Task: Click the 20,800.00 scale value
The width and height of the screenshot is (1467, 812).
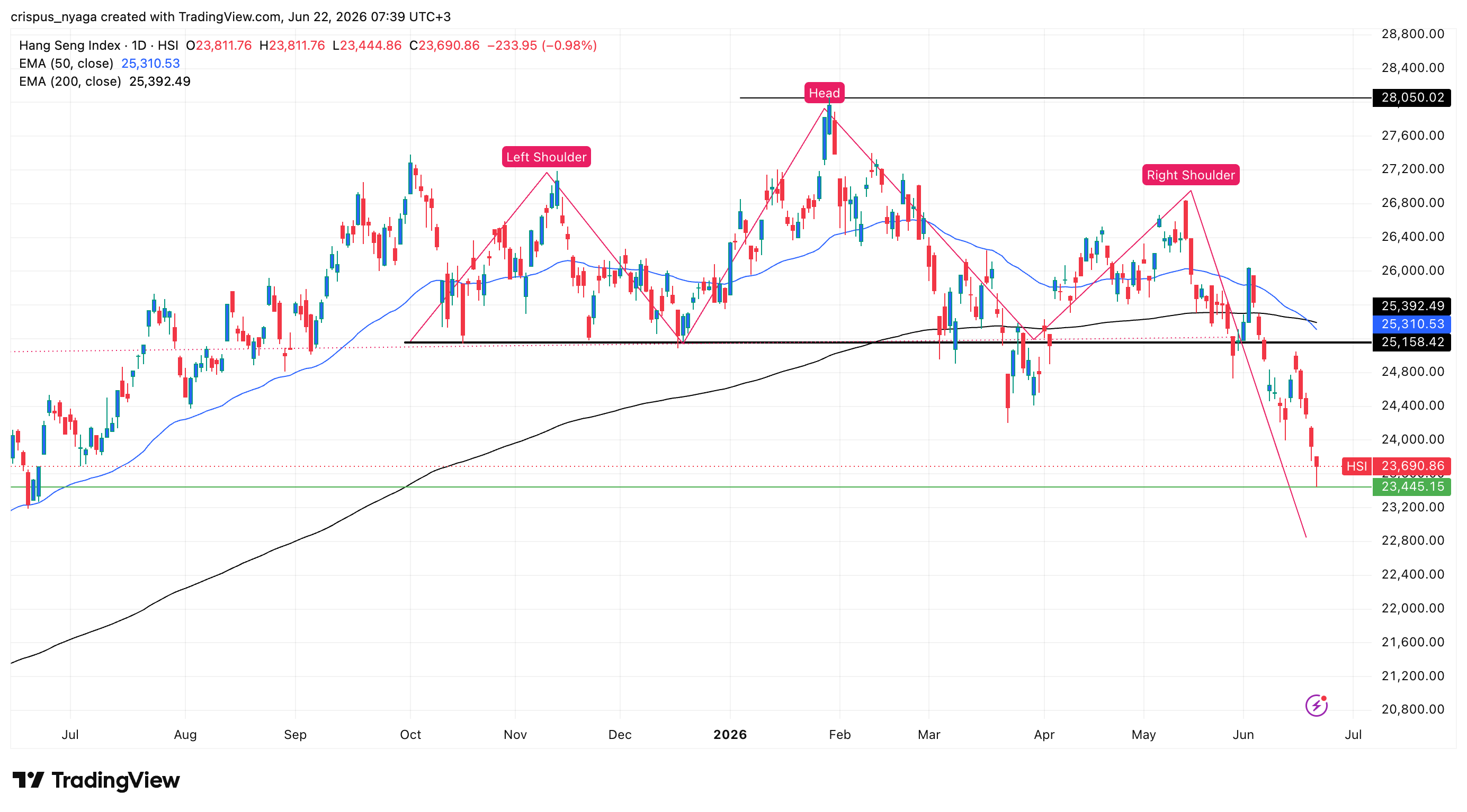Action: point(1413,710)
